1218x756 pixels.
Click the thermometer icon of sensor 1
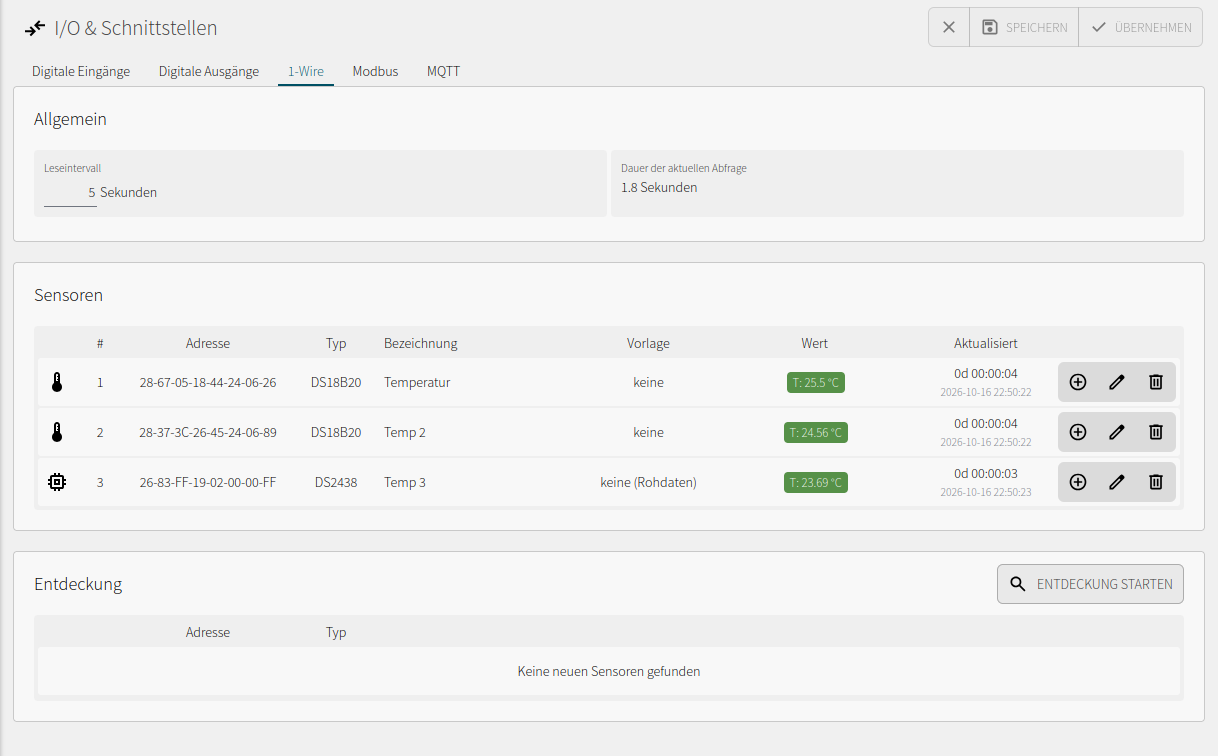(57, 382)
